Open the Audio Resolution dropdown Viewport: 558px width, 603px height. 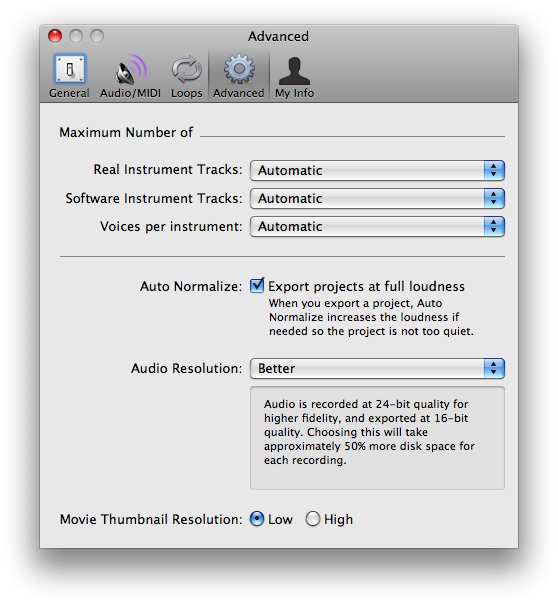click(377, 368)
